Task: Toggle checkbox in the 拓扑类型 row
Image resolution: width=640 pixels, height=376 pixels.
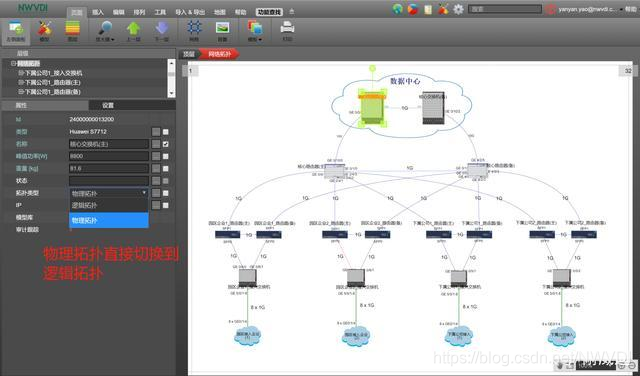Action: (x=165, y=193)
